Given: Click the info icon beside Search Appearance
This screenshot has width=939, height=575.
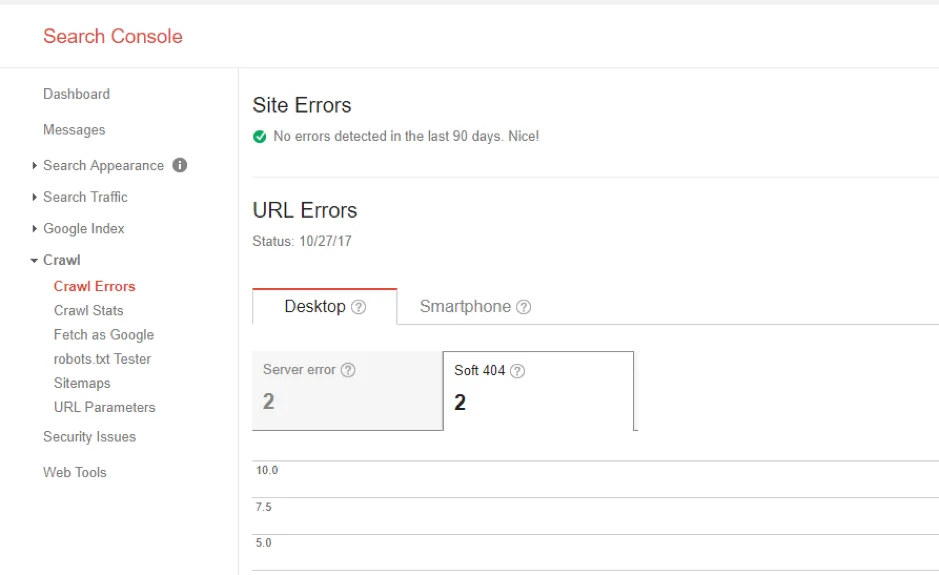Looking at the screenshot, I should click(x=180, y=165).
